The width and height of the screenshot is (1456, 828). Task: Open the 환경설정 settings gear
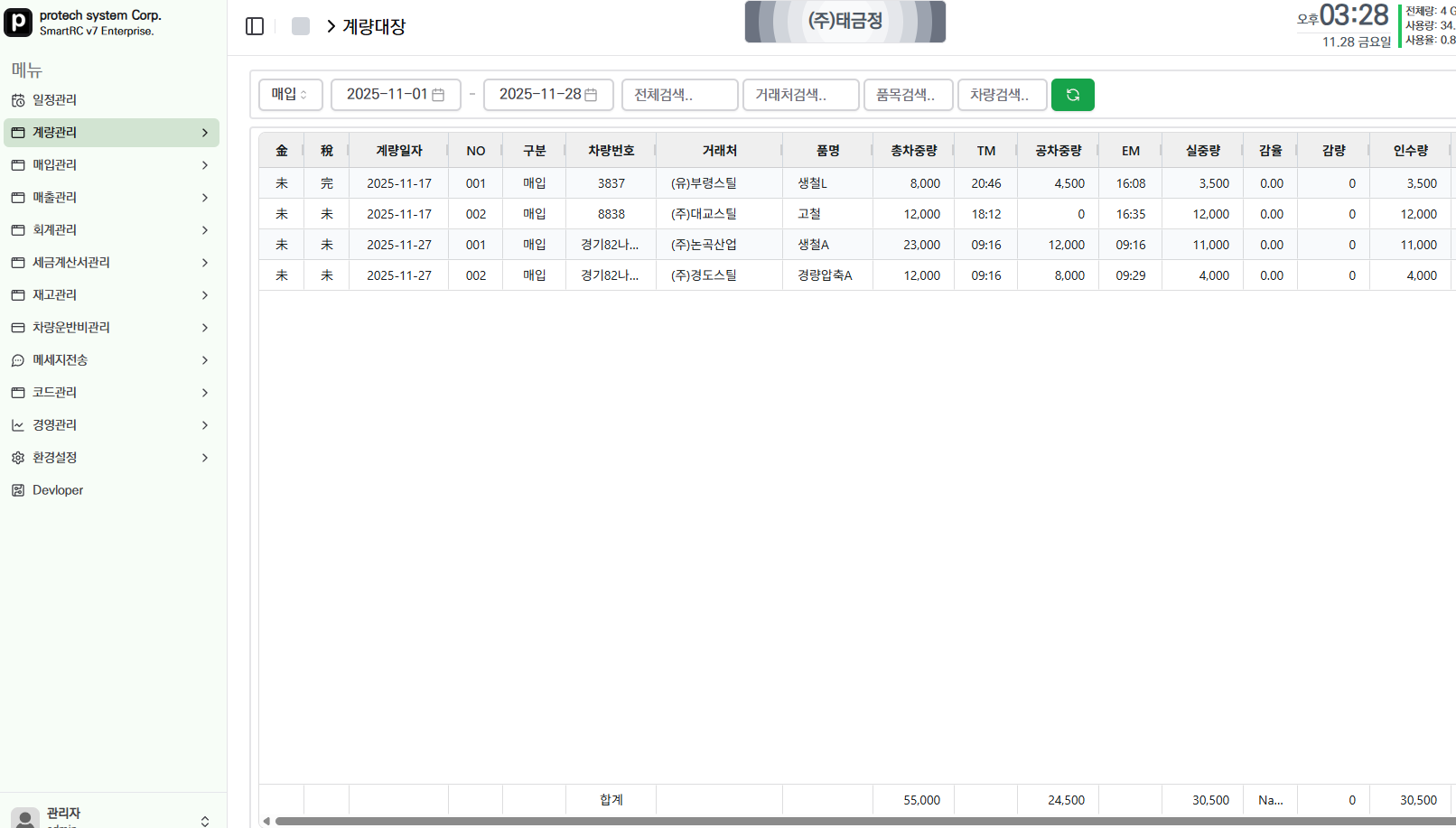point(18,458)
